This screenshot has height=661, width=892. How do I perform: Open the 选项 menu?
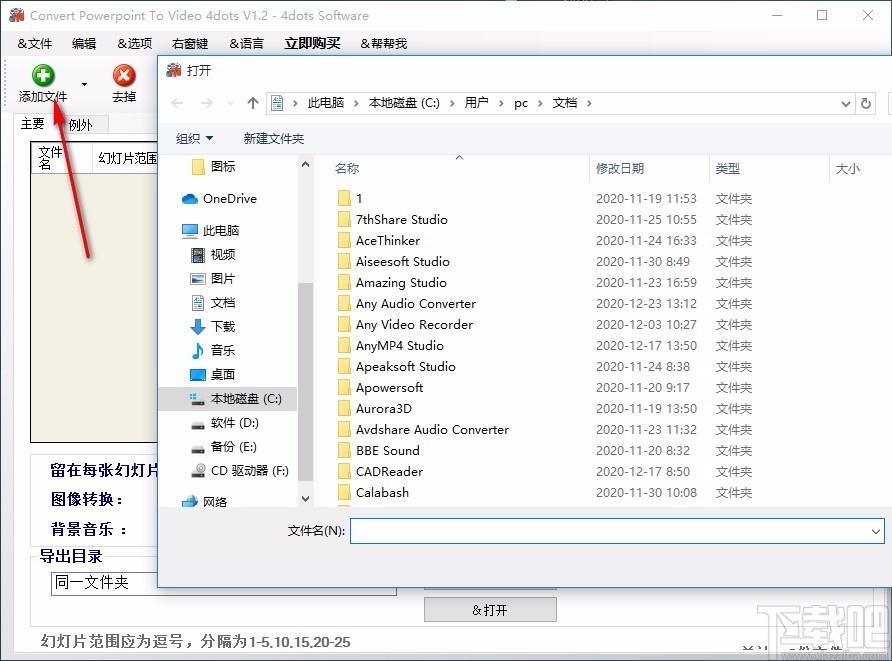135,43
